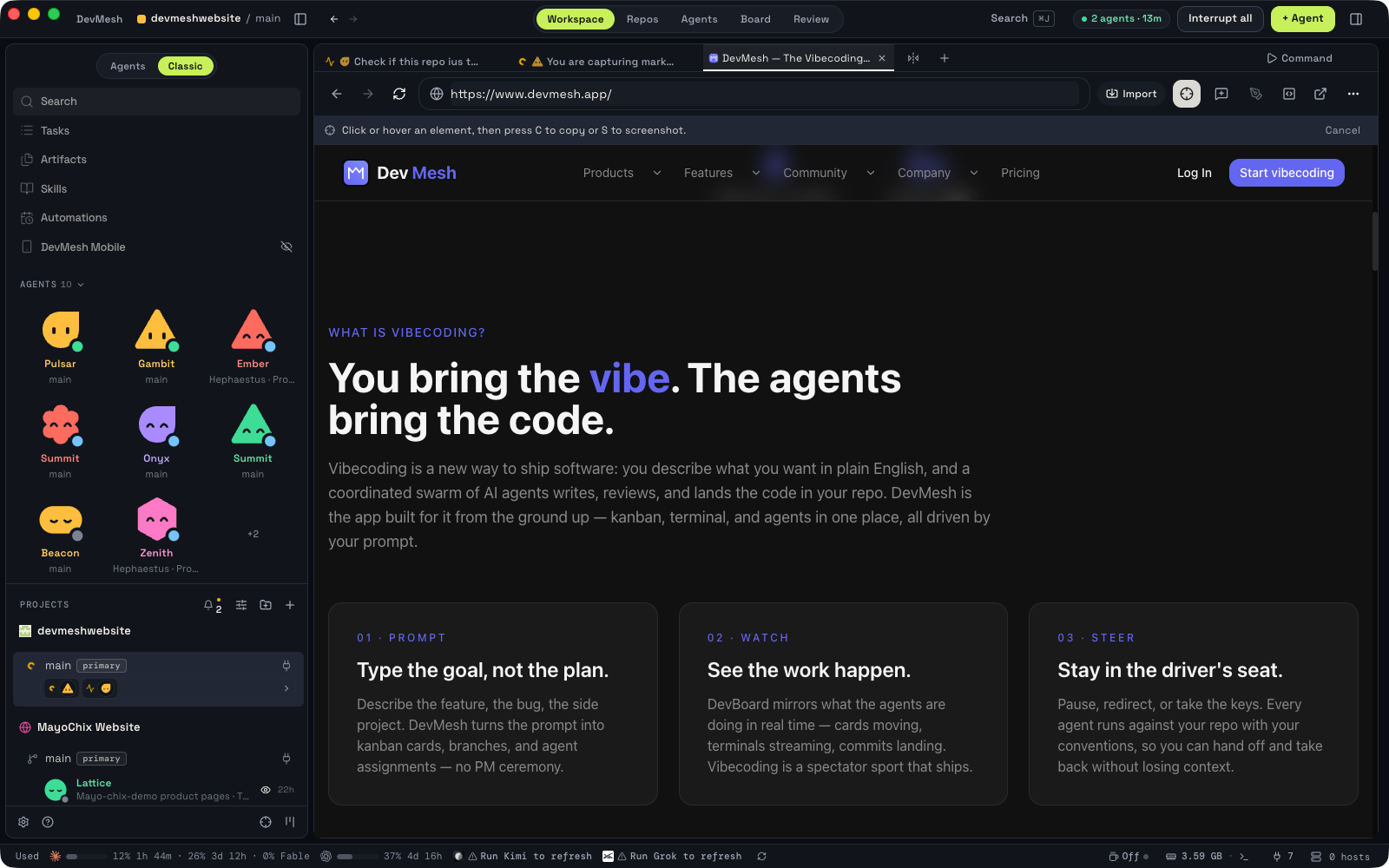The image size is (1389, 868).
Task: Open help icon in sidebar footer
Action: tap(48, 822)
